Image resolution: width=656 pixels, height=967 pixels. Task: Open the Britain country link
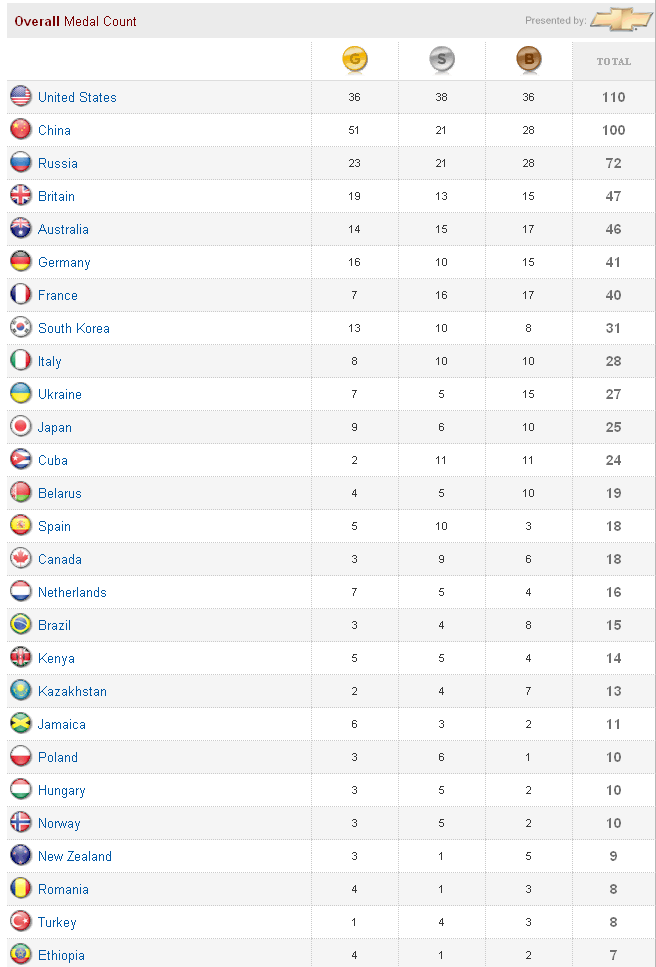(56, 196)
